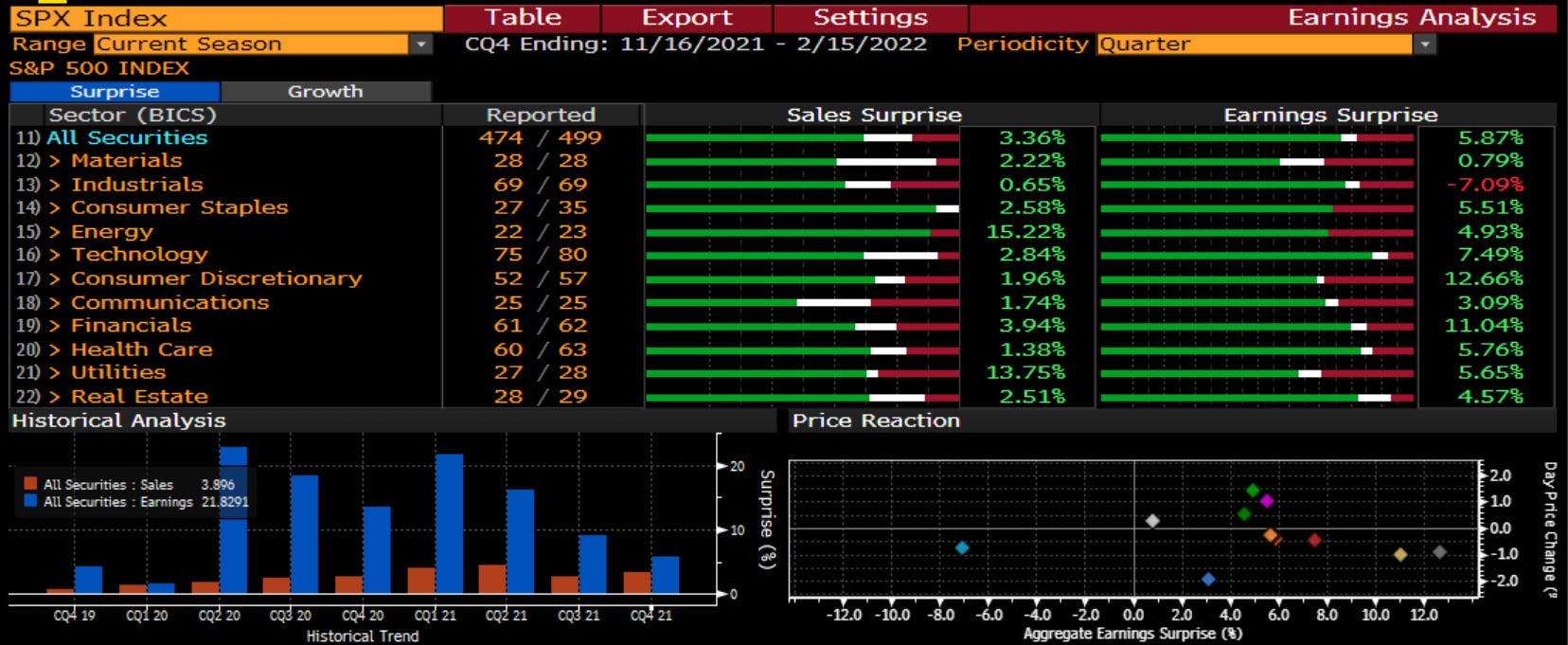Image resolution: width=1568 pixels, height=645 pixels.
Task: Click the Utilities 13.75% sales value
Action: coord(1025,373)
